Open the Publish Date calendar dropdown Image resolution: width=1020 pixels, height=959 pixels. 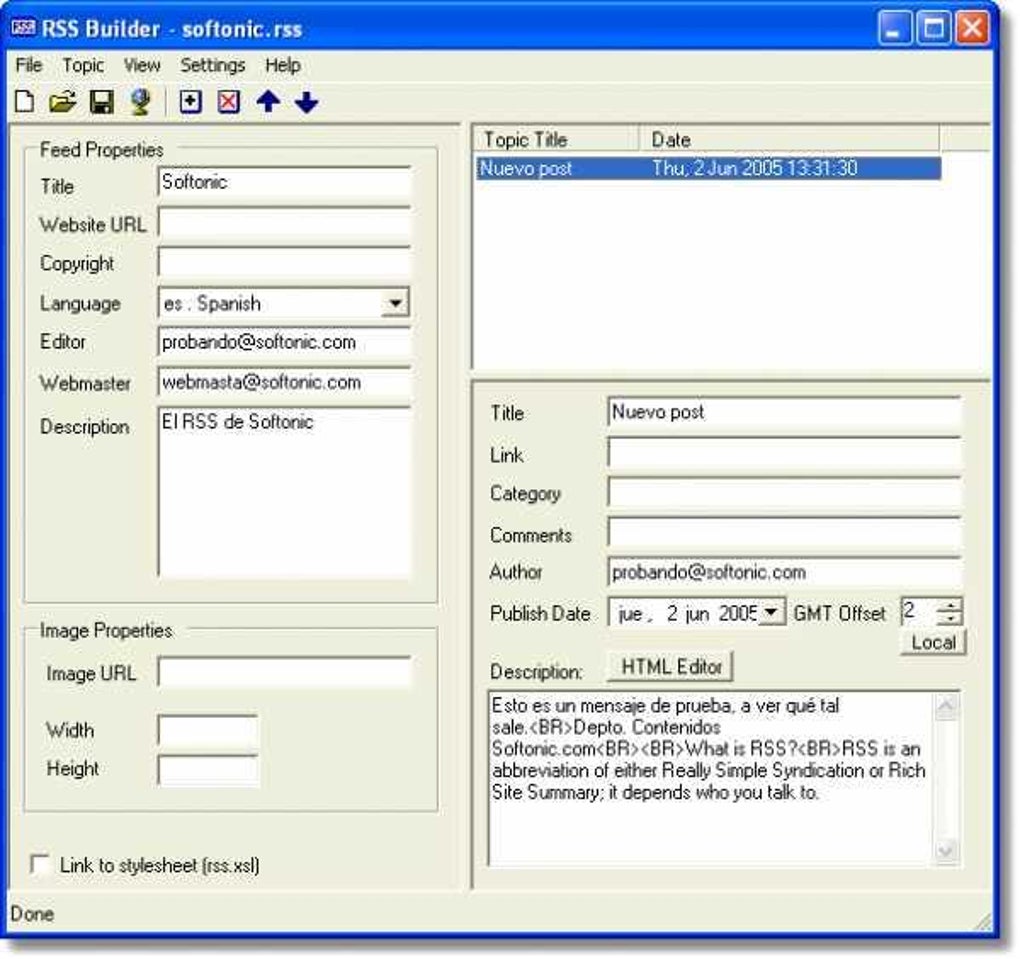coord(772,612)
